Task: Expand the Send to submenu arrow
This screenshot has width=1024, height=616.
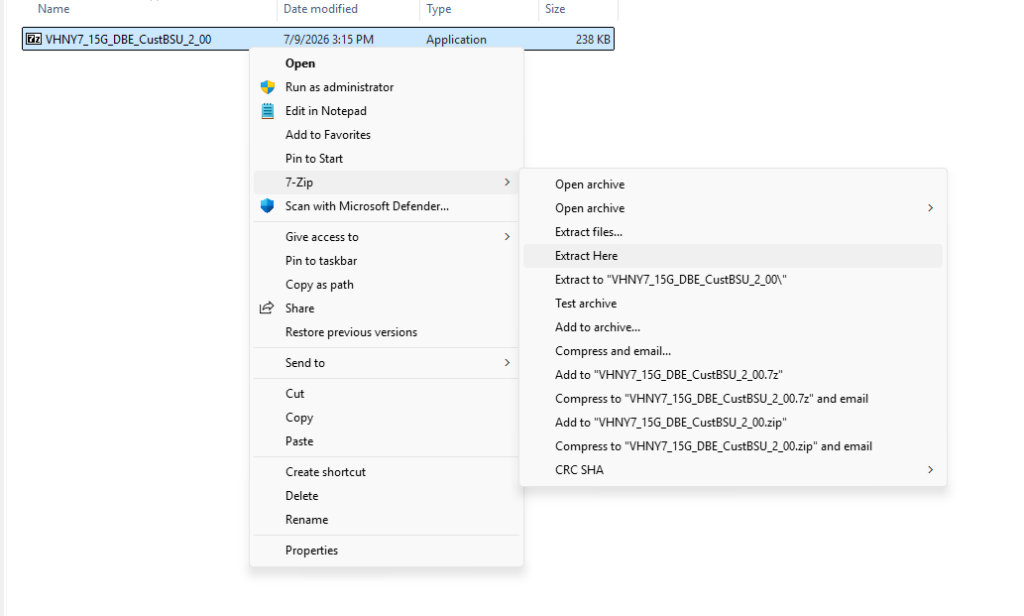Action: tap(507, 363)
